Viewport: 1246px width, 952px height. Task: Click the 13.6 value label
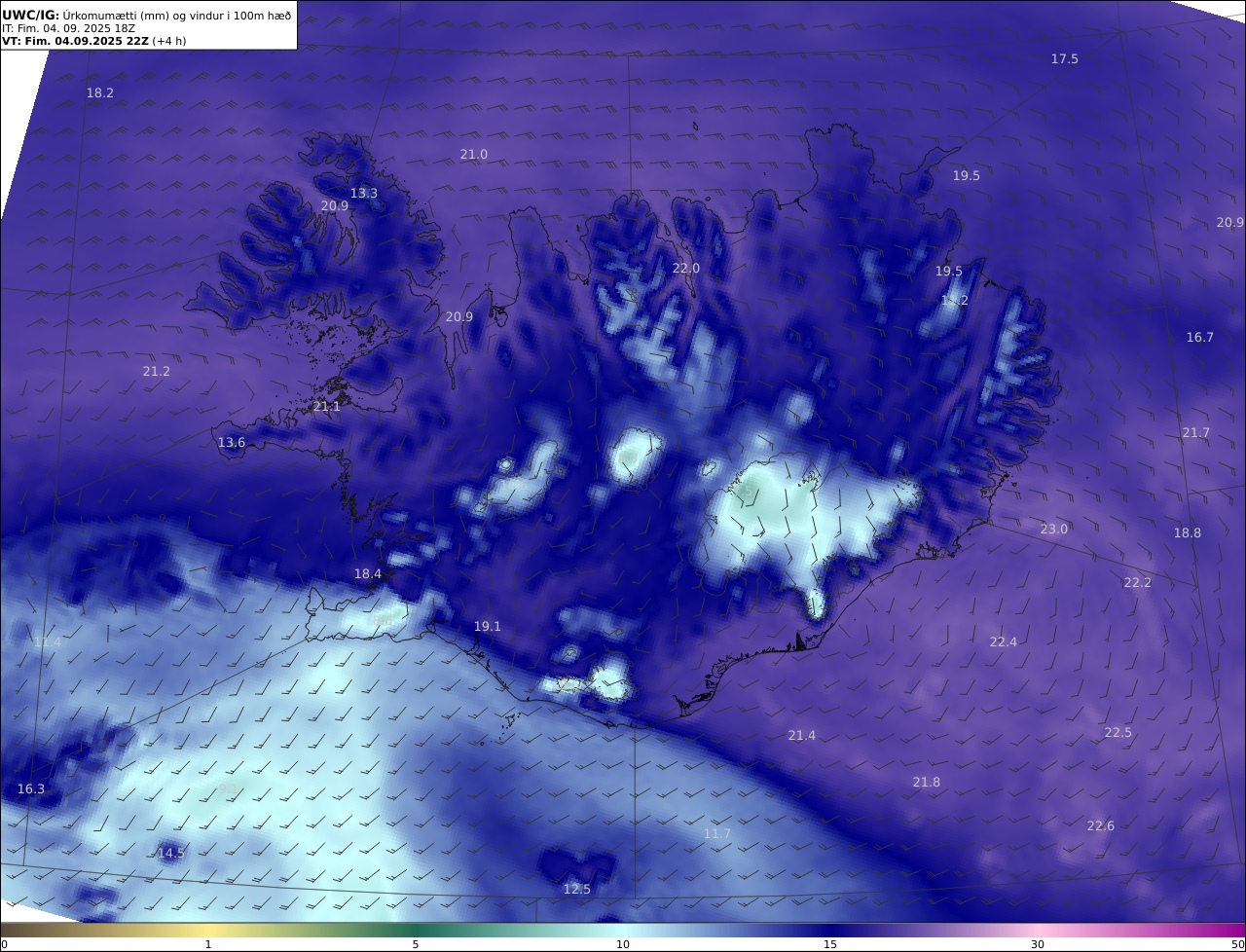pos(232,443)
